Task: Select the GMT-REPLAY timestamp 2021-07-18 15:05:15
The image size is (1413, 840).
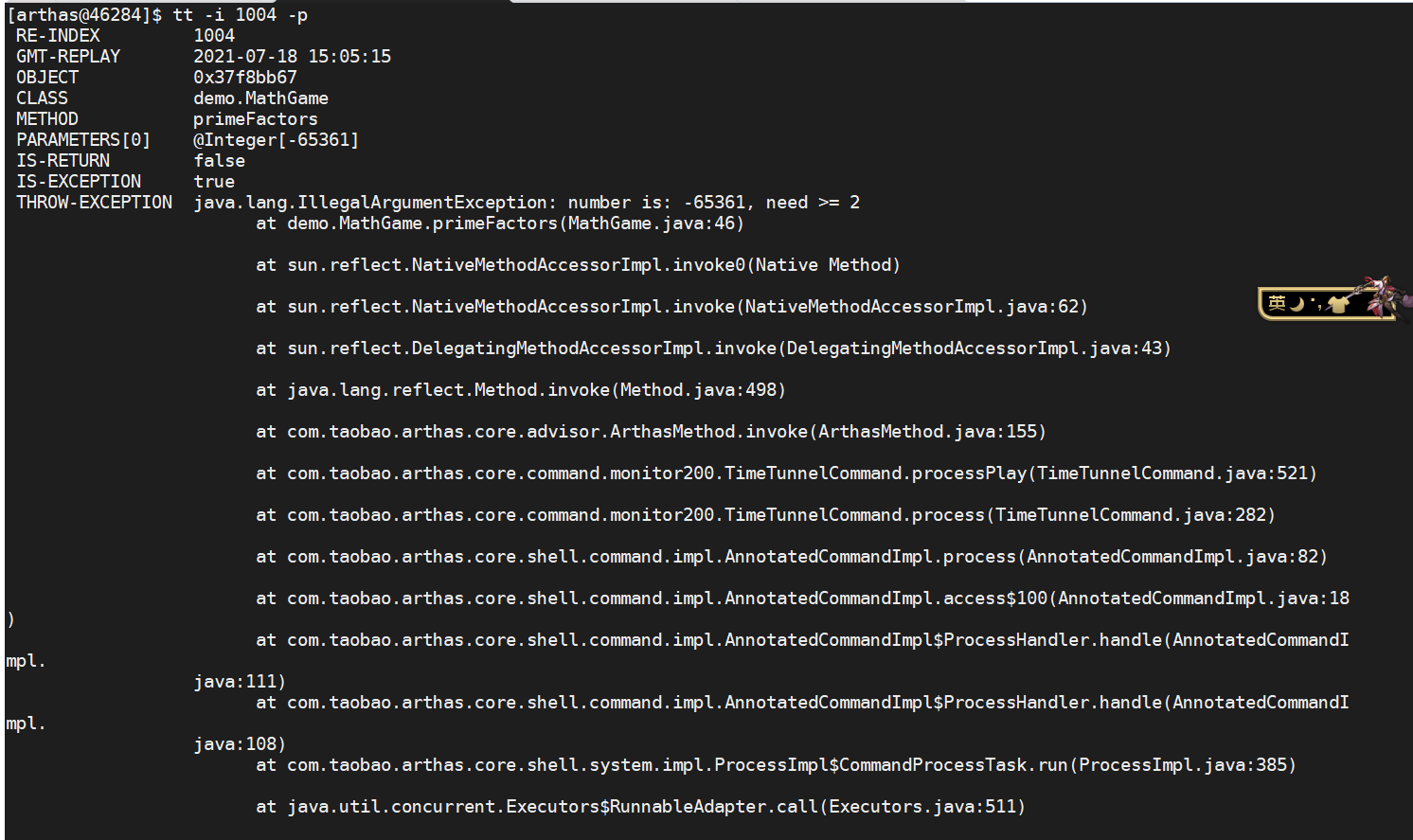Action: point(292,56)
